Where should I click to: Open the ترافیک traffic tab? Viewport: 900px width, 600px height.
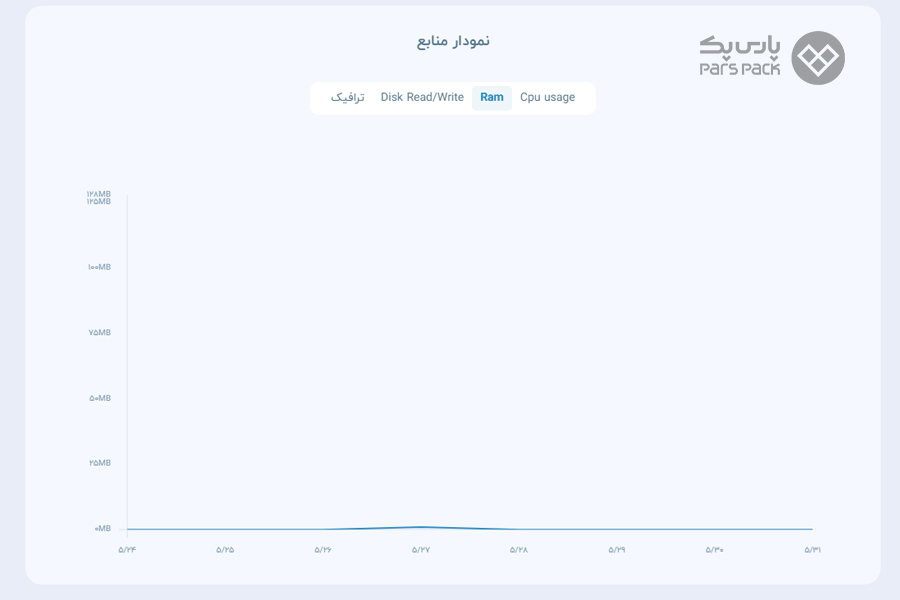[x=347, y=98]
